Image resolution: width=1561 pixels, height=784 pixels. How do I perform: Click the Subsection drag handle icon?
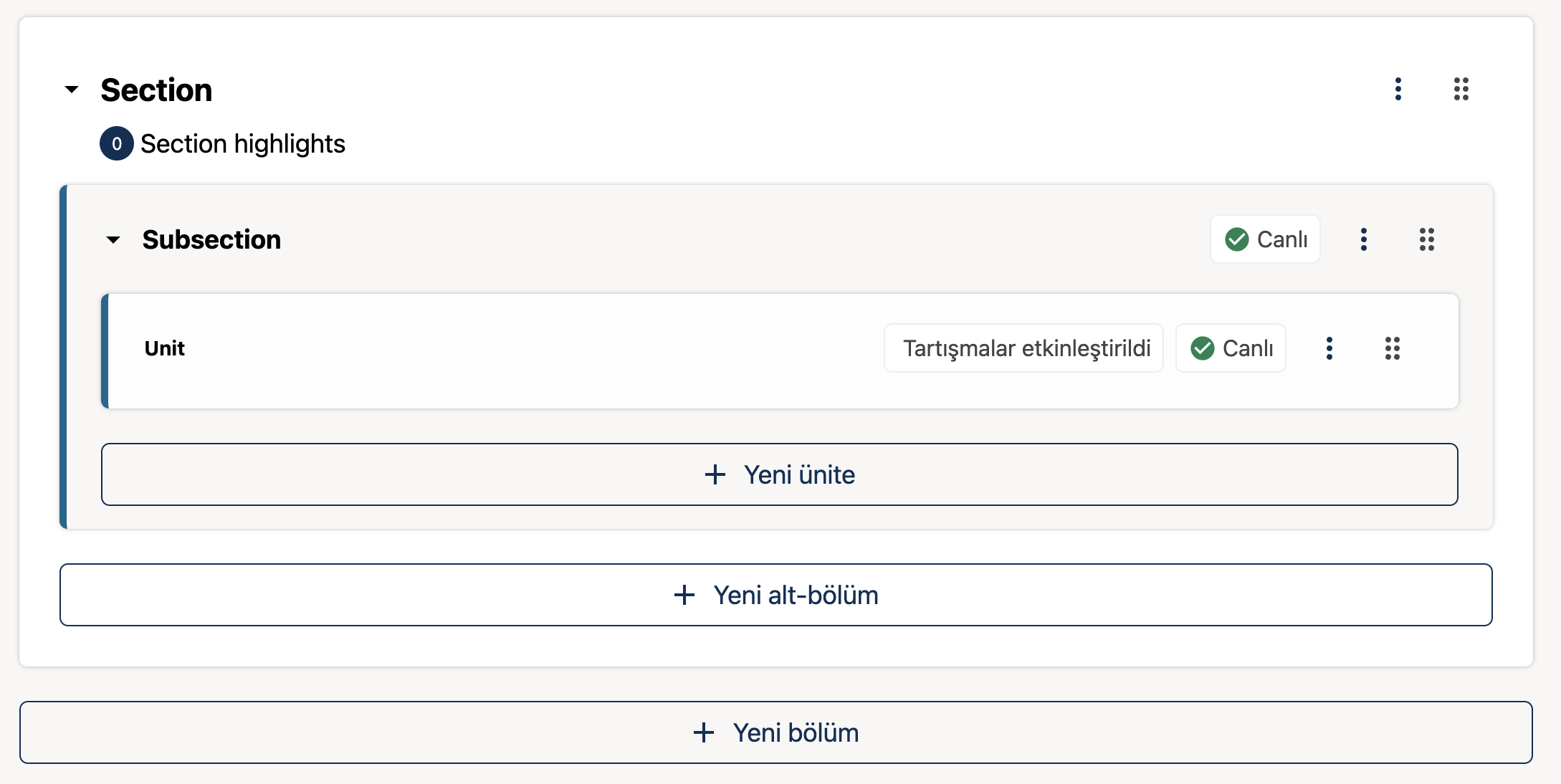[1426, 239]
